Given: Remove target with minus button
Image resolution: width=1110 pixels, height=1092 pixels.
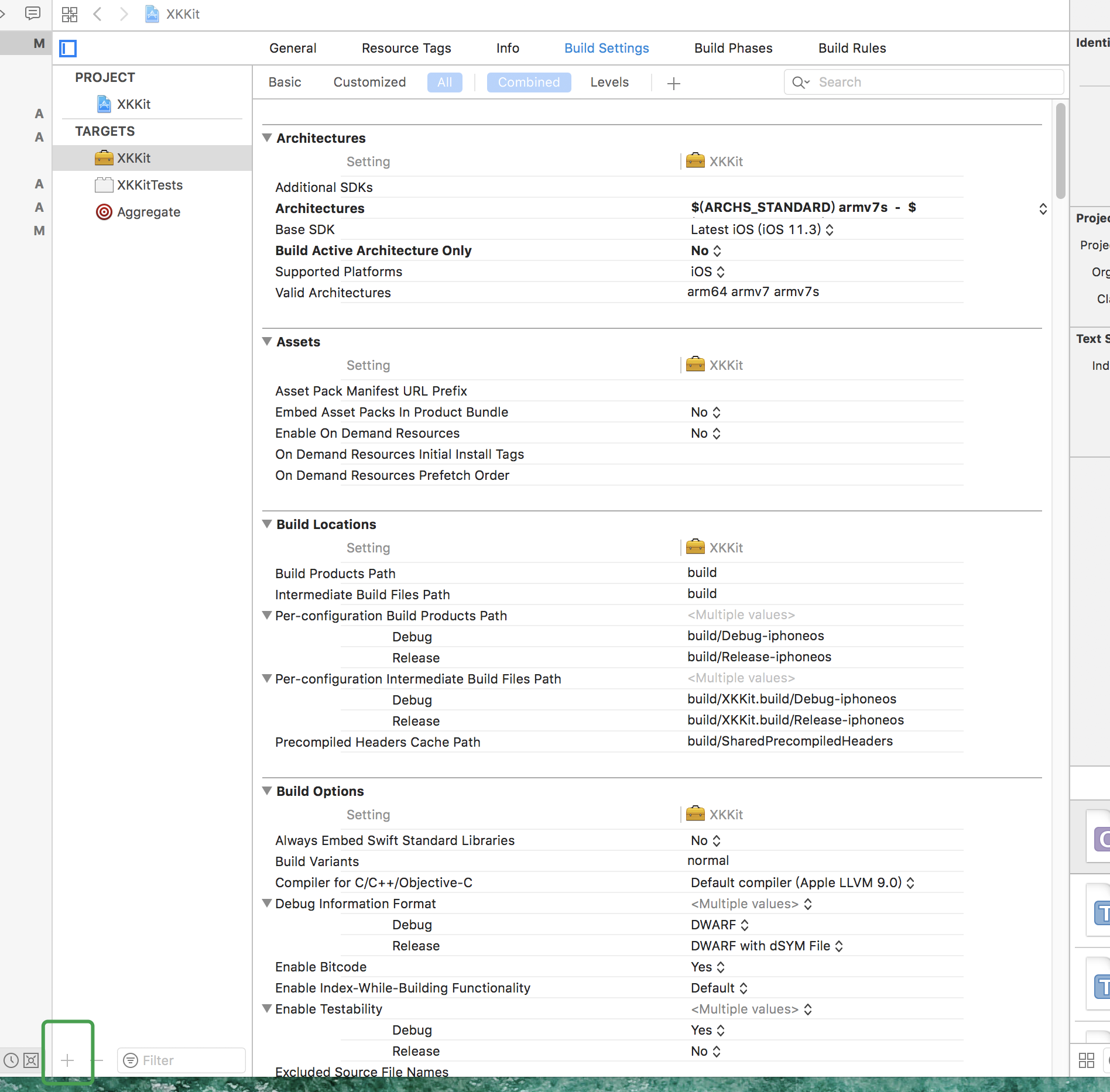Looking at the screenshot, I should pyautogui.click(x=97, y=1060).
